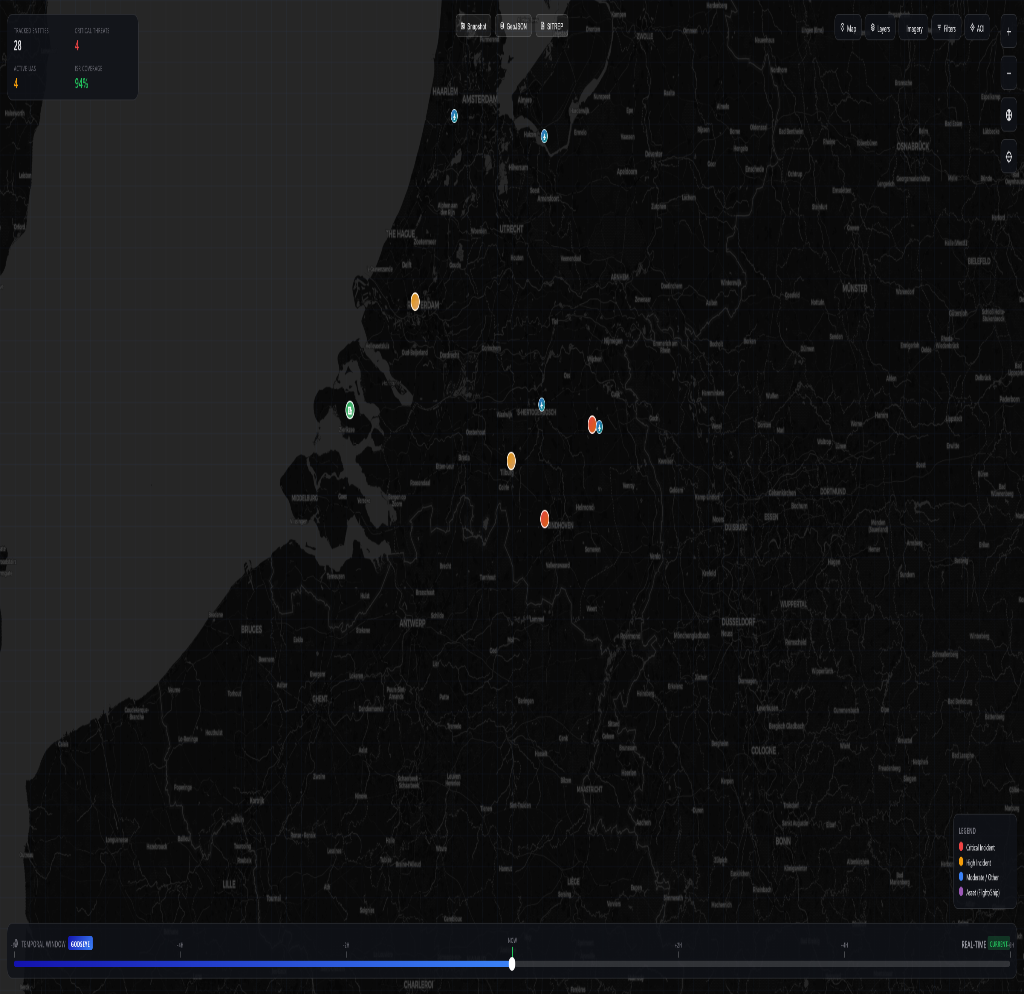Click the SITREP button
1024x994 pixels.
tap(552, 26)
